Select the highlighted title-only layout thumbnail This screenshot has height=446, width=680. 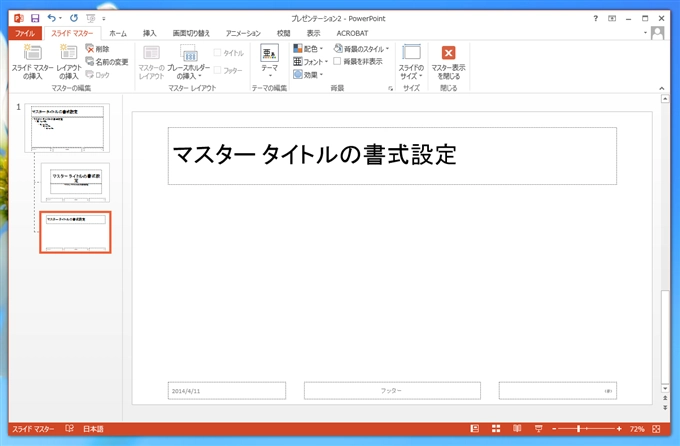pyautogui.click(x=75, y=232)
